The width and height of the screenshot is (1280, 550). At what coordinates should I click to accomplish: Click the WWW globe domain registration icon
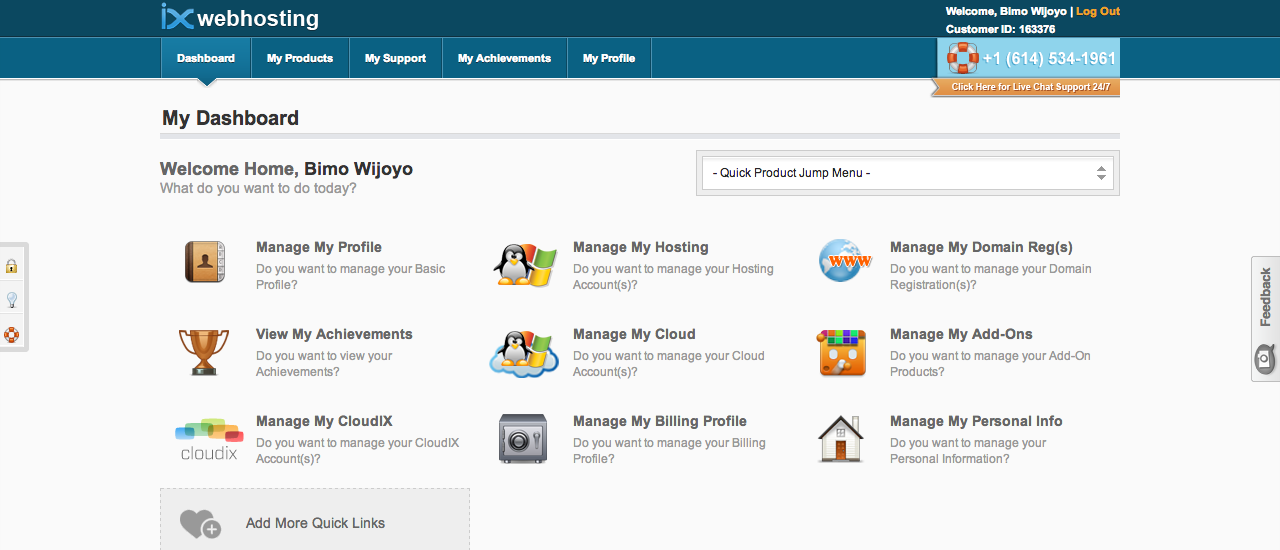pyautogui.click(x=844, y=261)
